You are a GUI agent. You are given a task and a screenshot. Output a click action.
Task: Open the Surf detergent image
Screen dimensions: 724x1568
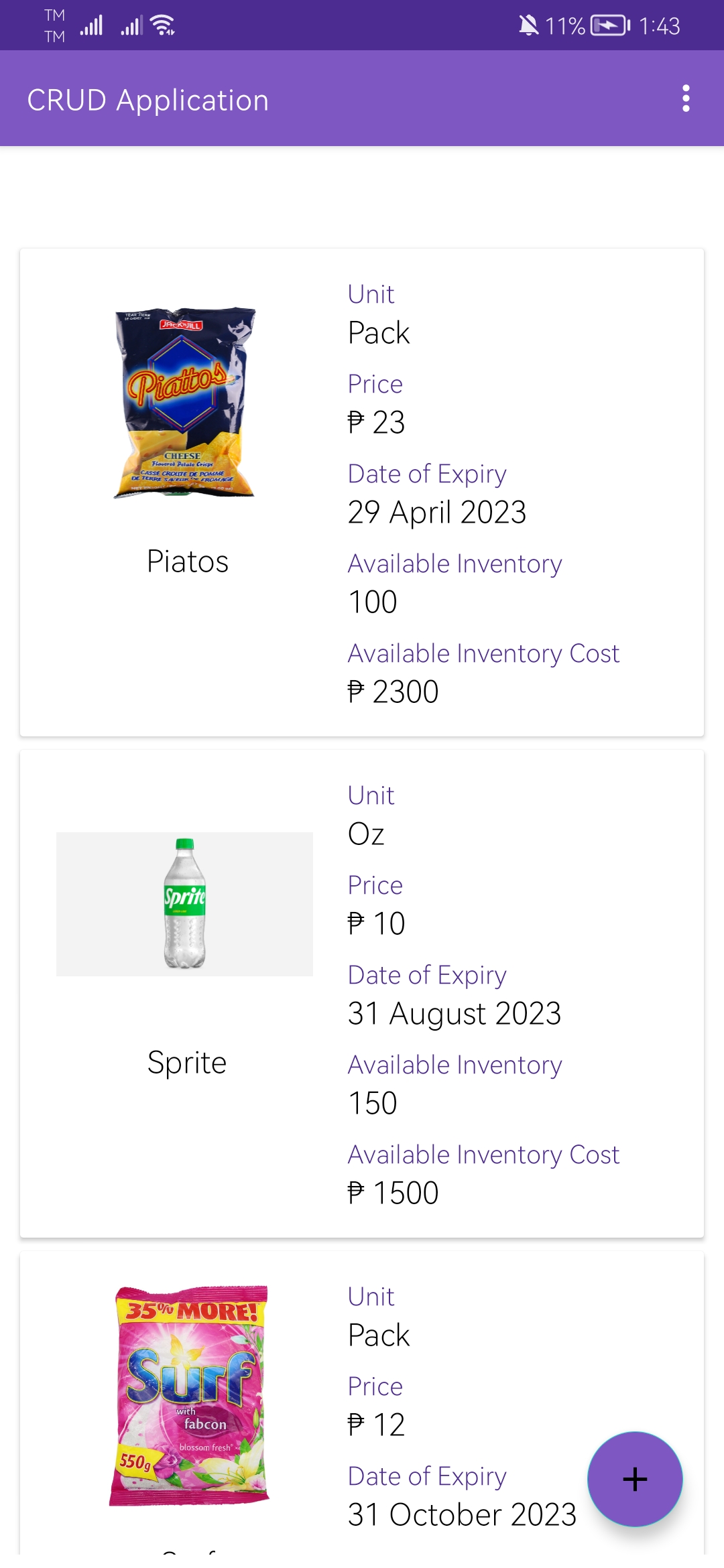click(x=189, y=1395)
